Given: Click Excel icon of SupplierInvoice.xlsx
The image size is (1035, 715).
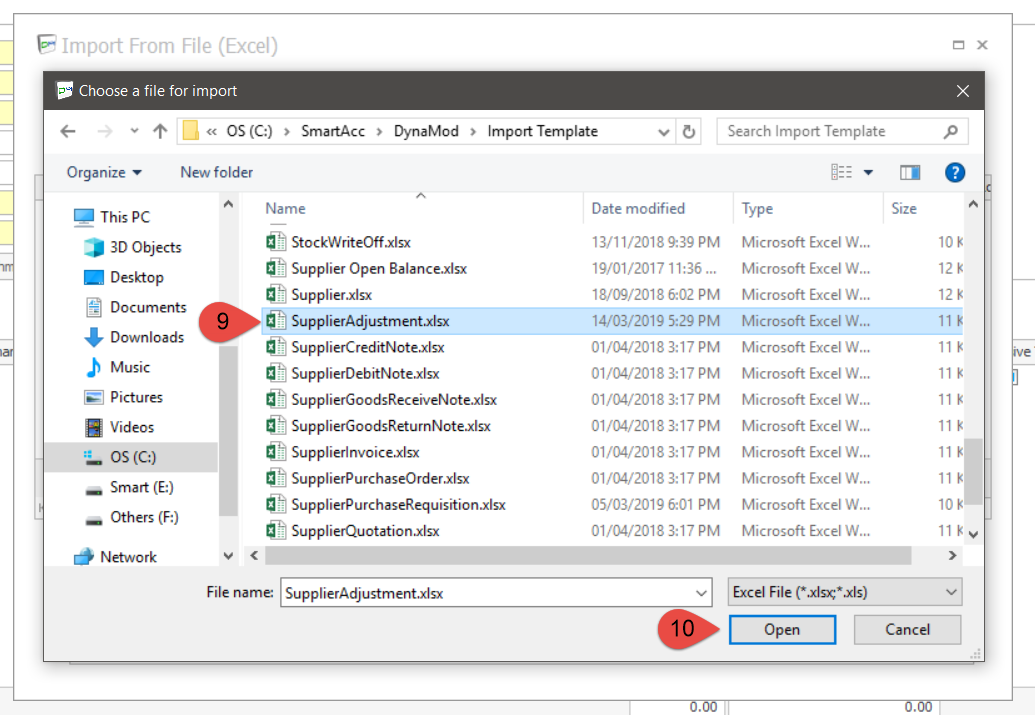Looking at the screenshot, I should tap(276, 452).
